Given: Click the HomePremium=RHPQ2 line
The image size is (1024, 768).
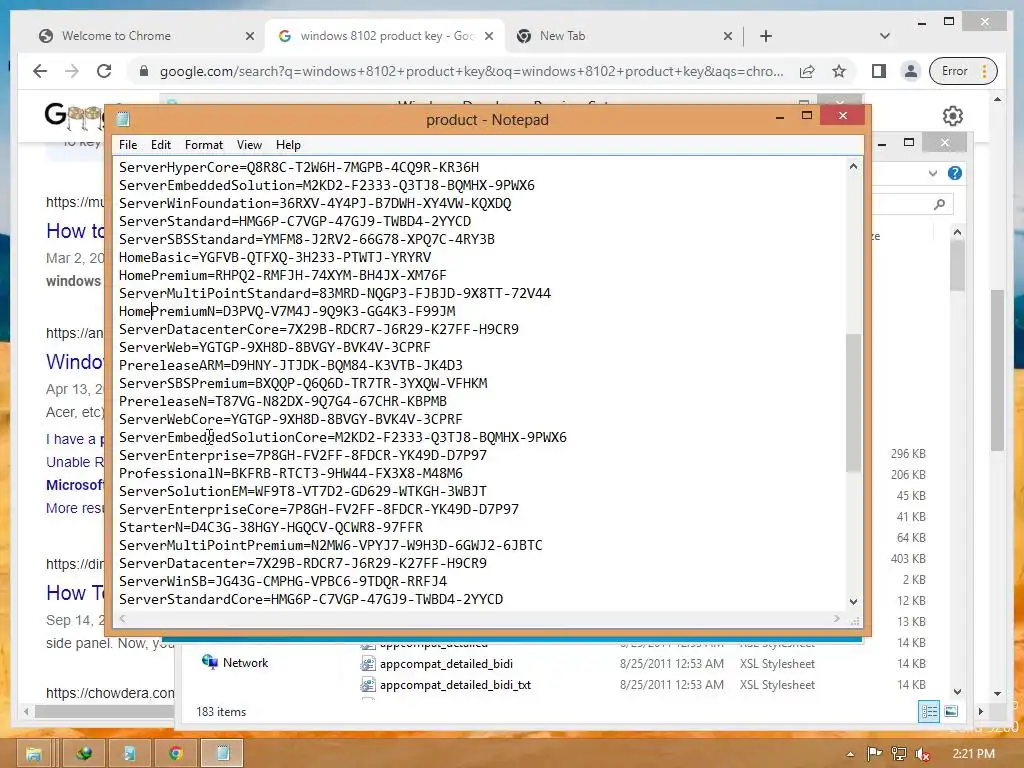Looking at the screenshot, I should (x=283, y=276).
